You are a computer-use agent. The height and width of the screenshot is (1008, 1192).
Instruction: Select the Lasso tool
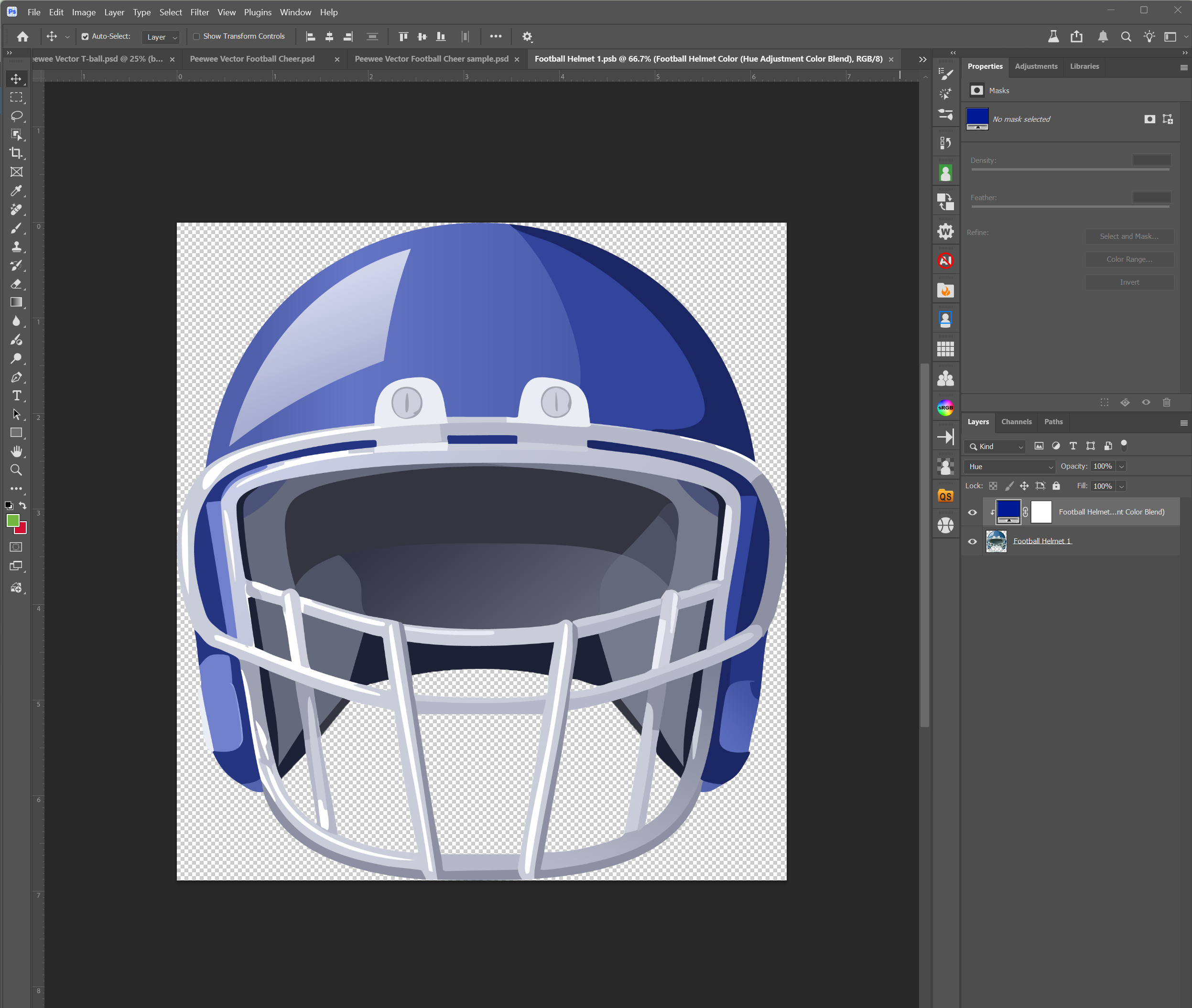click(x=17, y=116)
